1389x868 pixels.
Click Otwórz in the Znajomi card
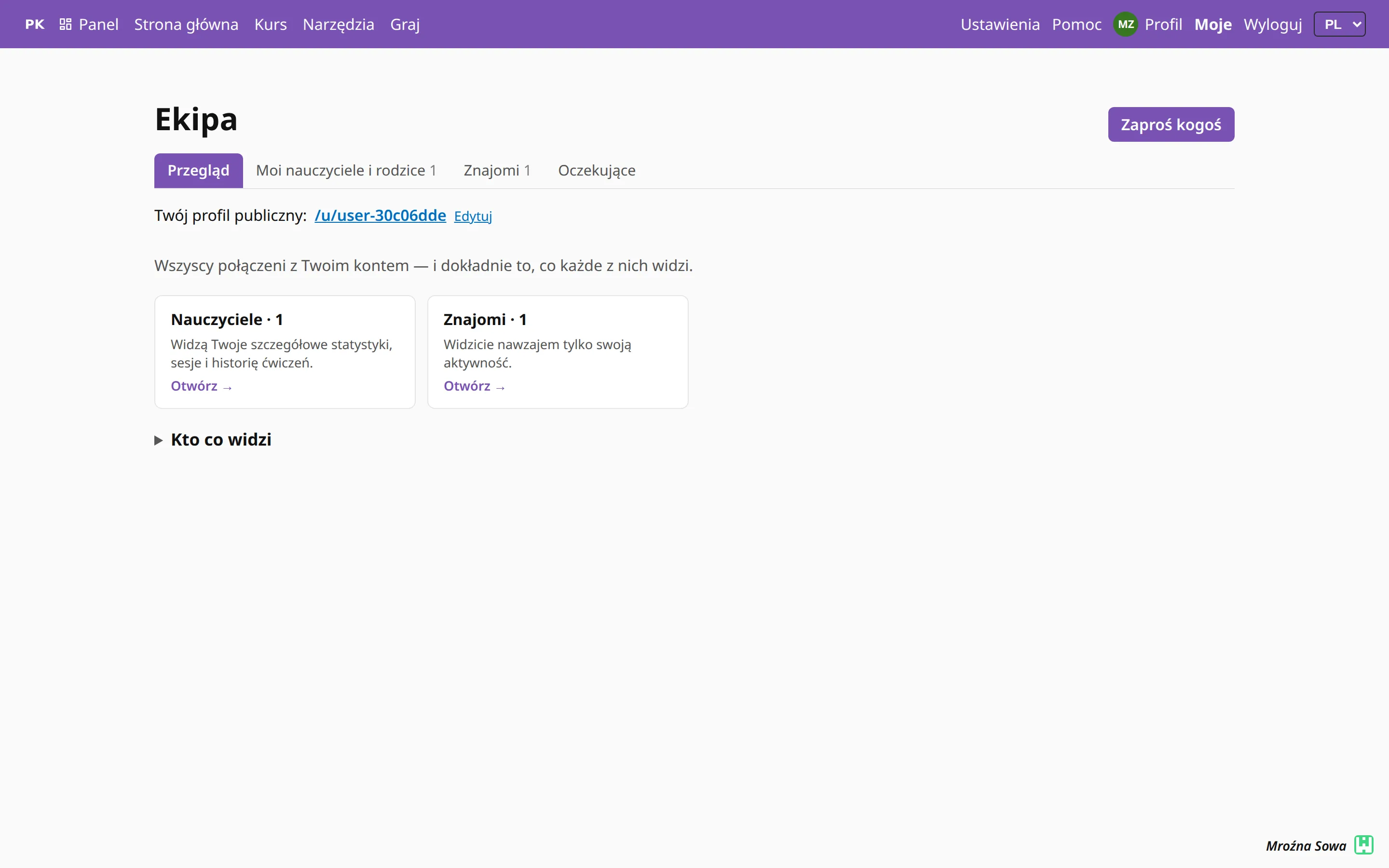474,386
